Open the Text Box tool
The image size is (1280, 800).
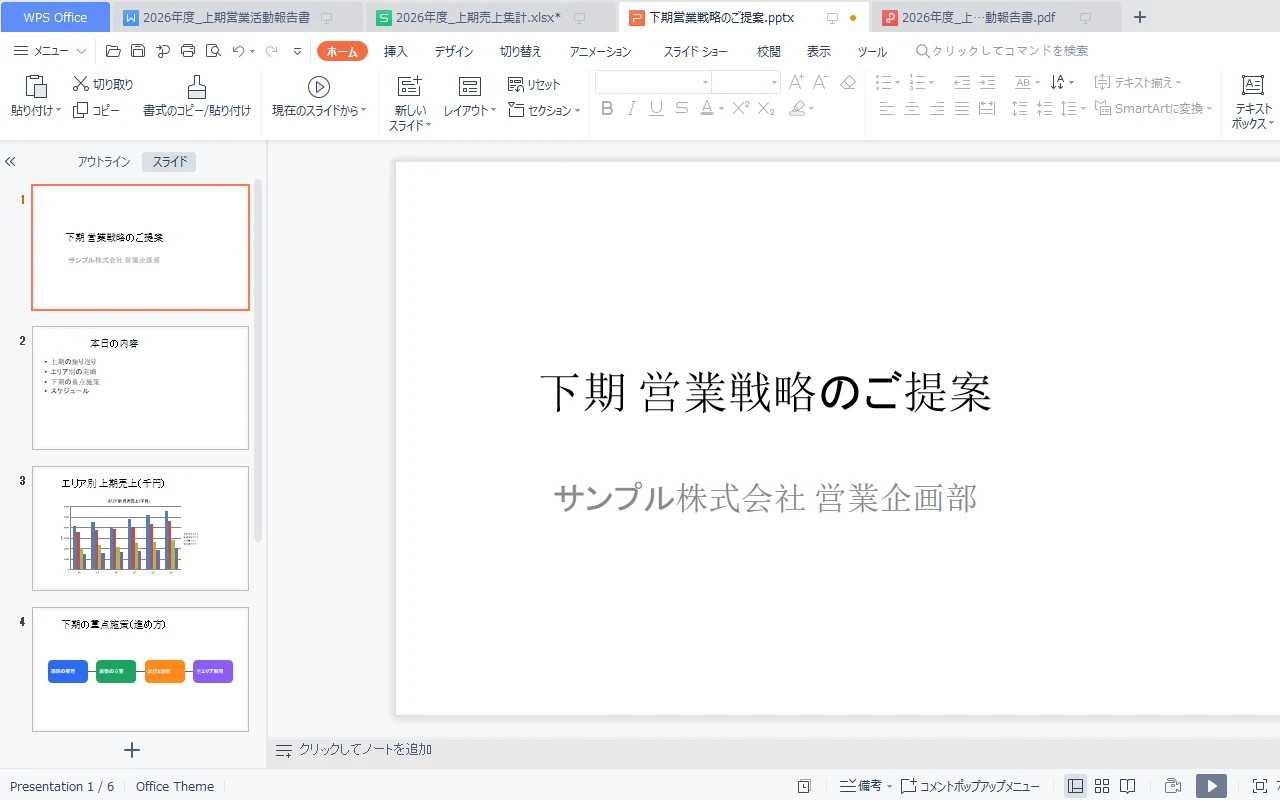1252,103
